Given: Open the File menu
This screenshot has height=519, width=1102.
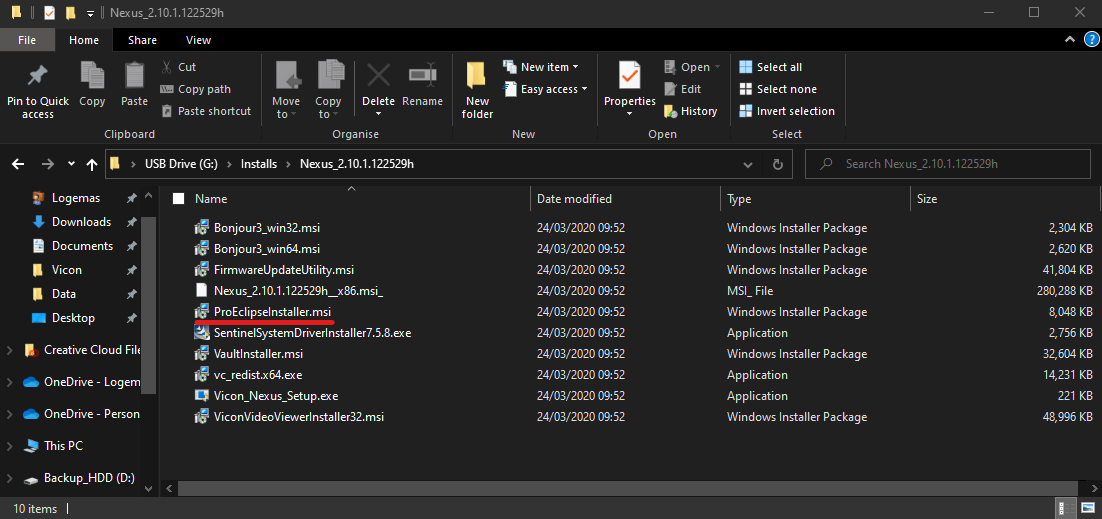Looking at the screenshot, I should pyautogui.click(x=27, y=40).
